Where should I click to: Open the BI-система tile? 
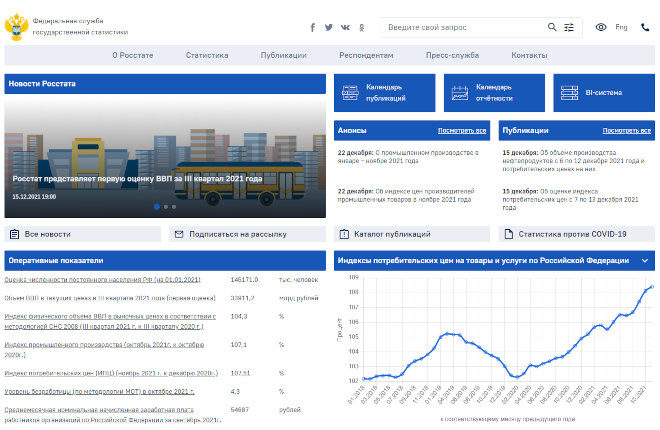tap(603, 92)
